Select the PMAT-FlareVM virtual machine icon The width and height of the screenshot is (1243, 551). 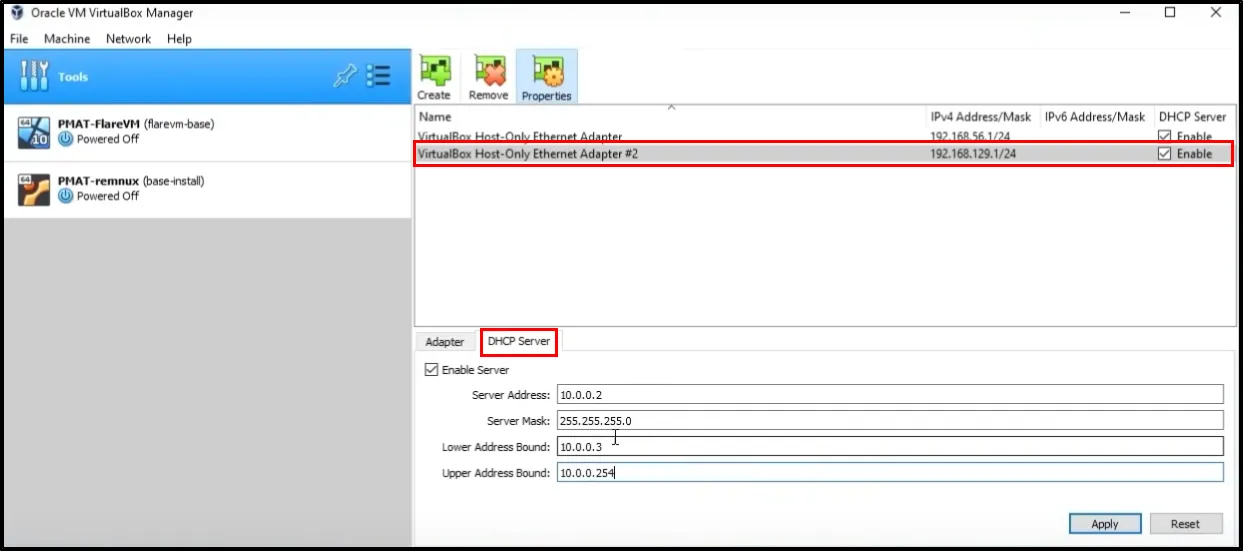pyautogui.click(x=34, y=132)
